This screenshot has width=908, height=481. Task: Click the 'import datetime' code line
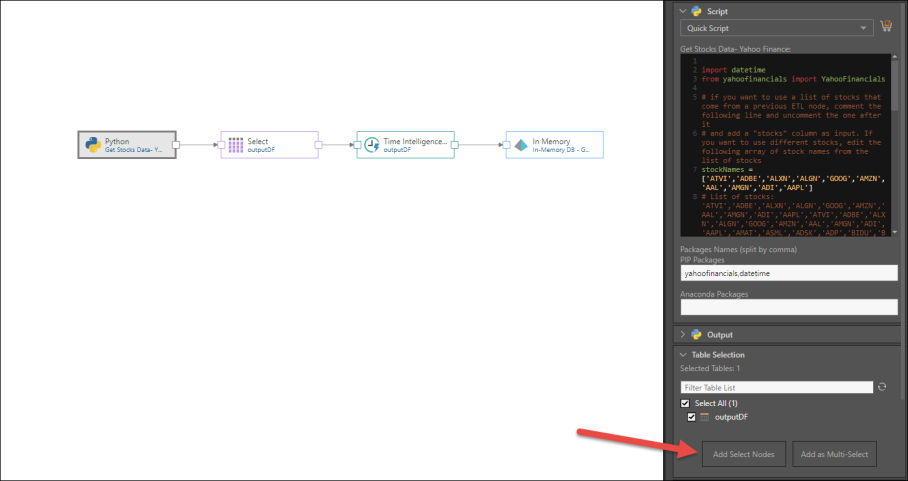(734, 70)
